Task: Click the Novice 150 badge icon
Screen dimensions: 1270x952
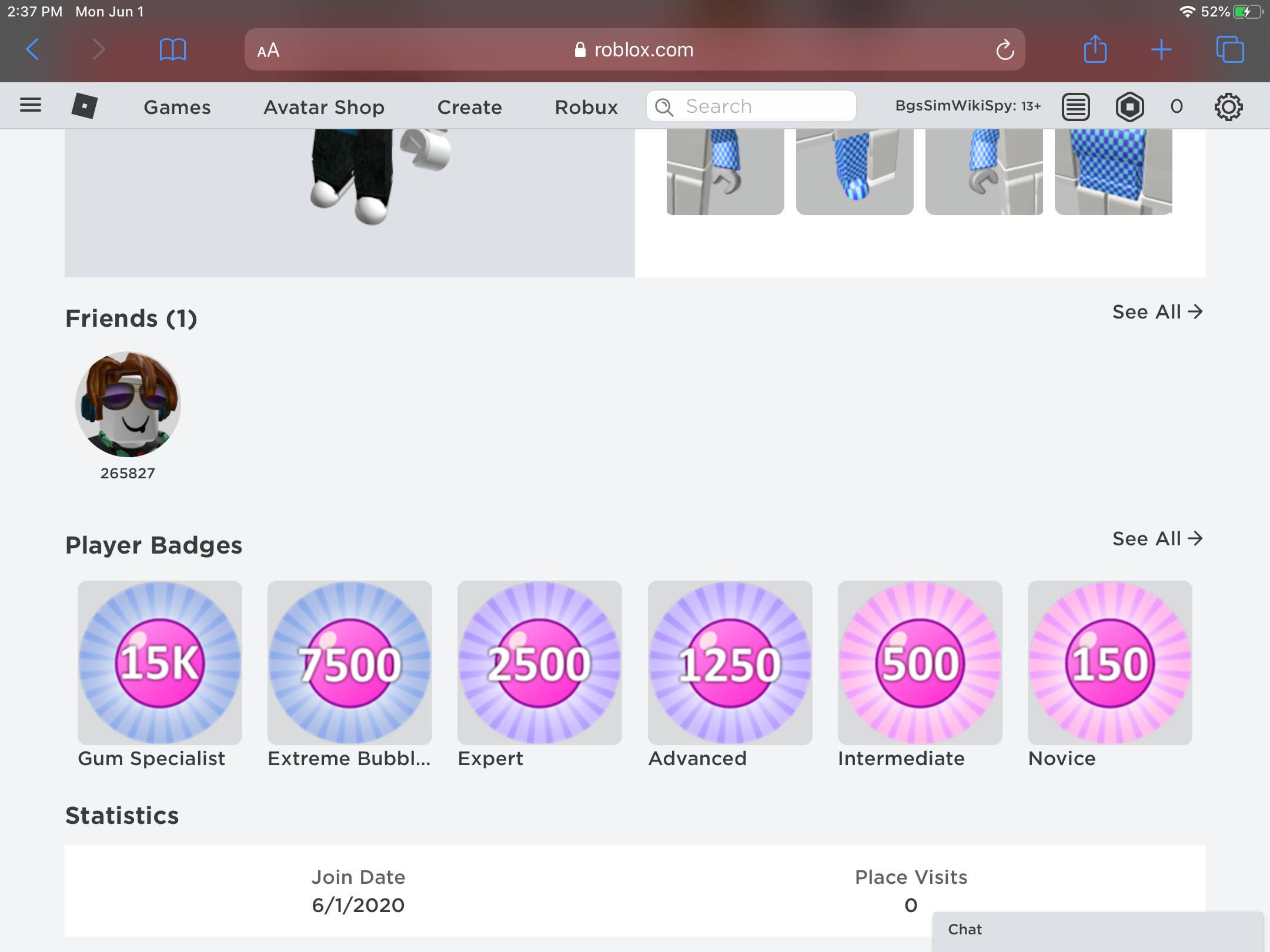Action: click(x=1110, y=662)
